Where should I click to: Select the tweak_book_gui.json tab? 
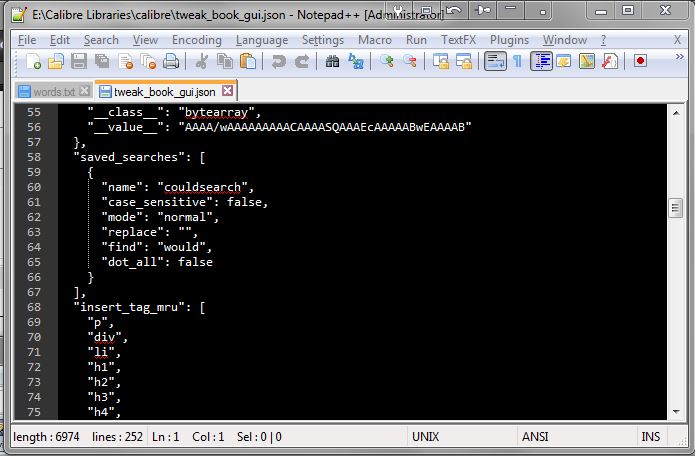tap(164, 92)
